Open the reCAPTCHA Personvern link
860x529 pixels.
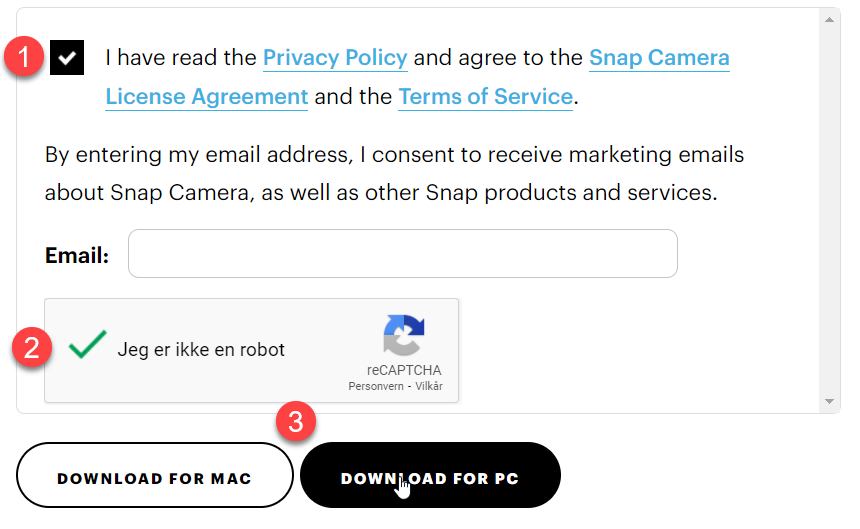click(x=373, y=386)
